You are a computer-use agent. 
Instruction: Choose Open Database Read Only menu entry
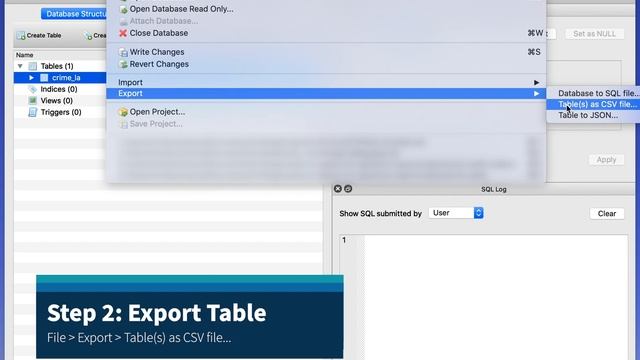(181, 9)
